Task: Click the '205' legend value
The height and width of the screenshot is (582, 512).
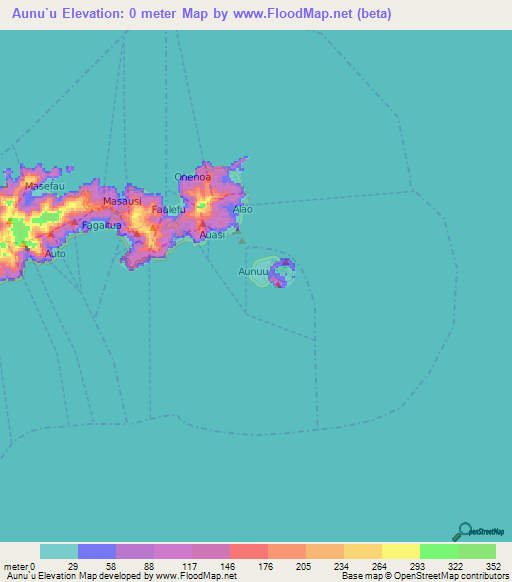Action: tap(303, 567)
